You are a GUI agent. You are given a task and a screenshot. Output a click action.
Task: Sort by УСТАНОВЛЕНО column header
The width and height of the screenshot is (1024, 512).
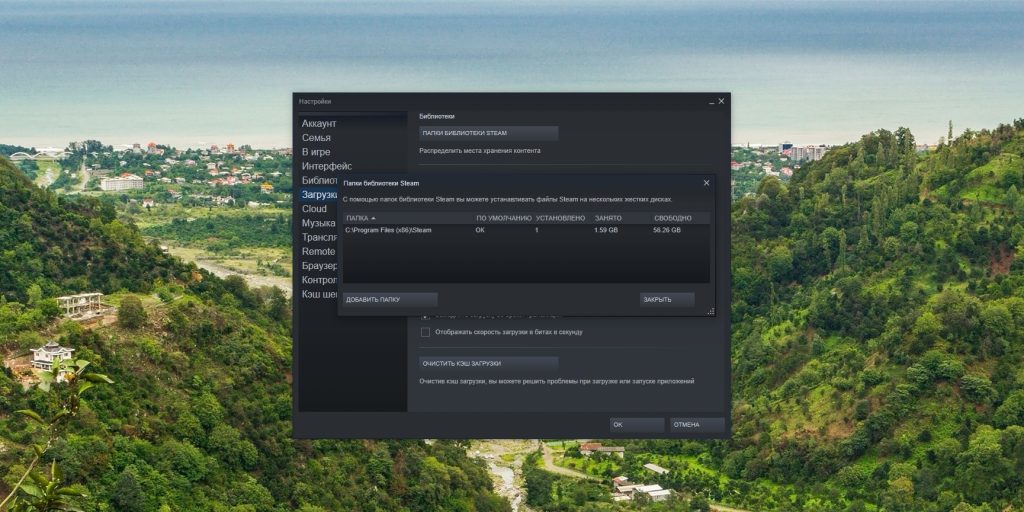click(560, 217)
